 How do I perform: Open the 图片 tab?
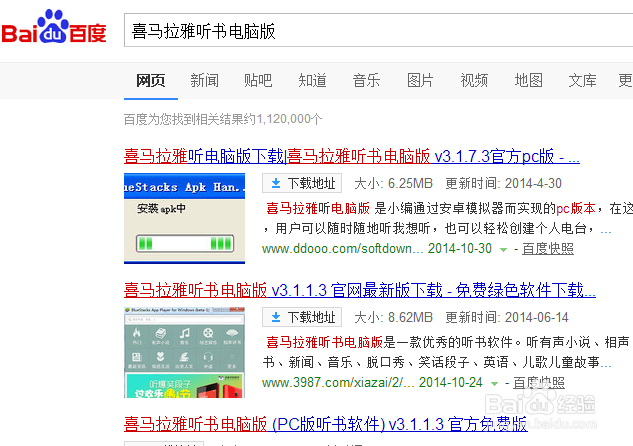(x=420, y=80)
